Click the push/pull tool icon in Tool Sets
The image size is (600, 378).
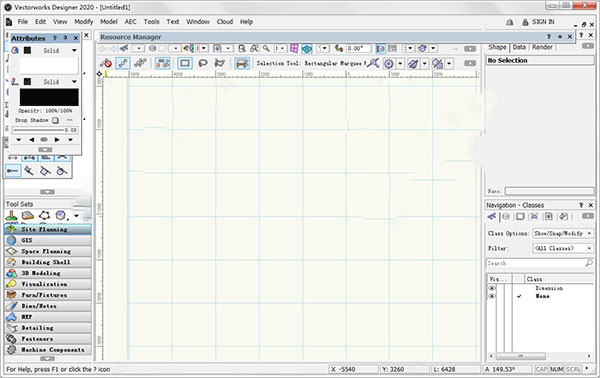click(x=11, y=215)
